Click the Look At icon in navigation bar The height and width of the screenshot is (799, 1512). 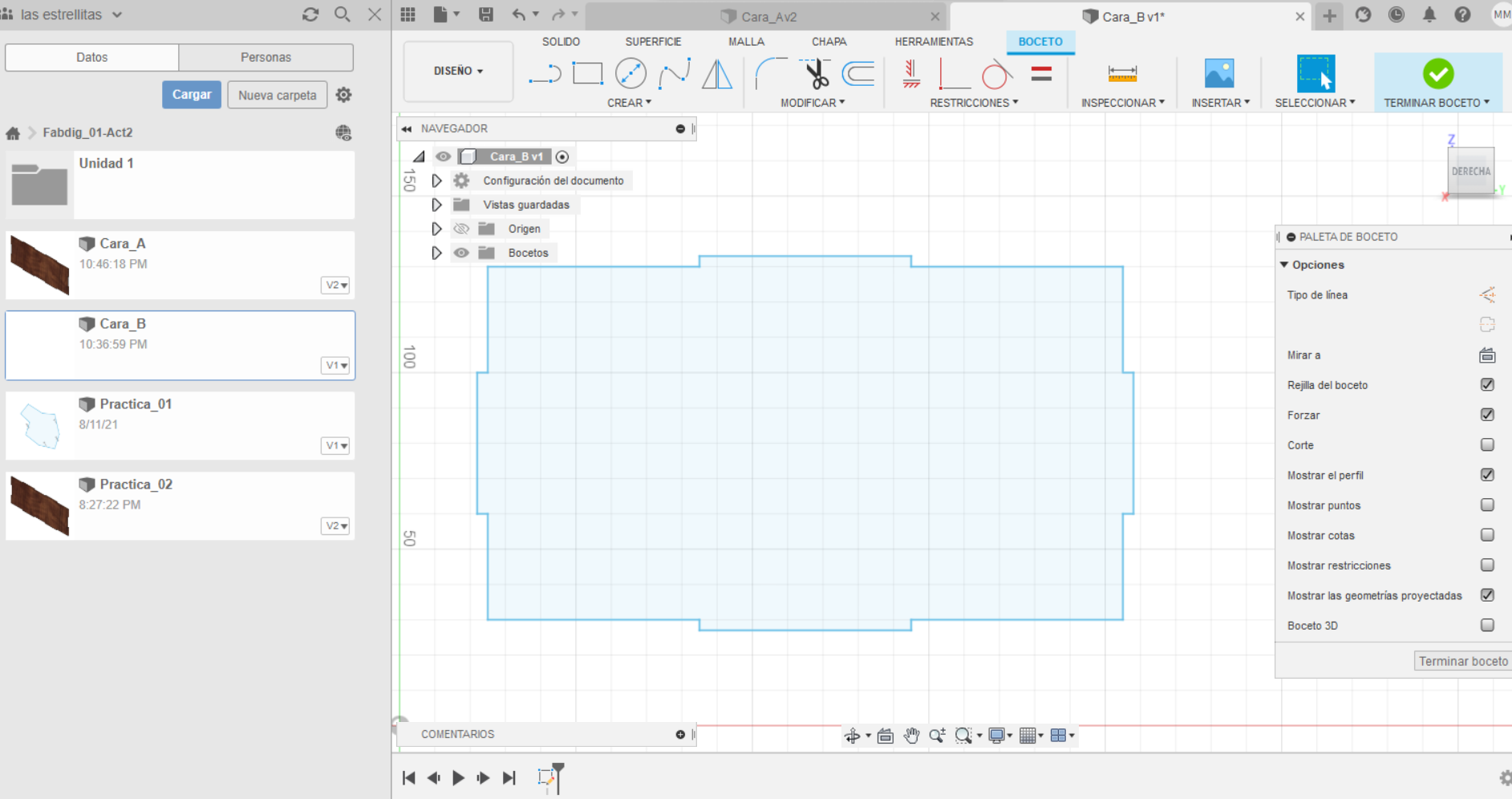pos(886,736)
